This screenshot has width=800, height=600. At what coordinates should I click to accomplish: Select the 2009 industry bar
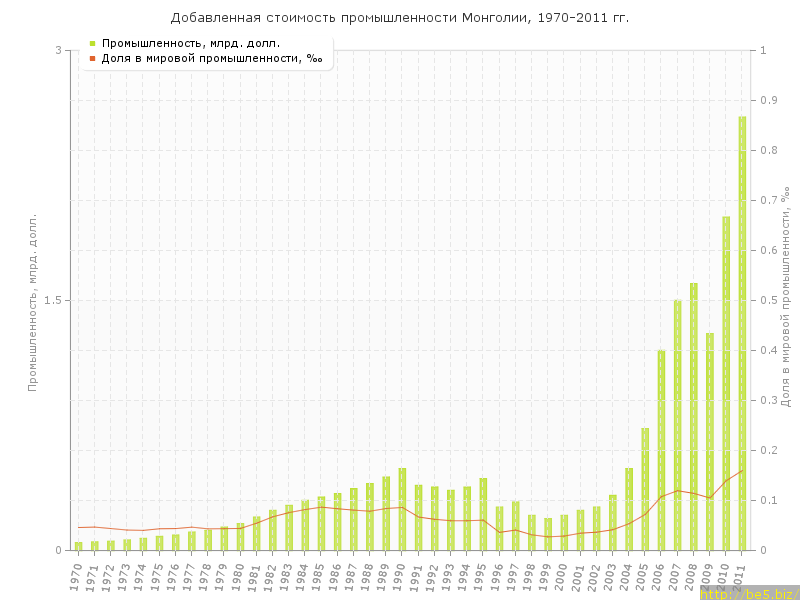point(709,441)
